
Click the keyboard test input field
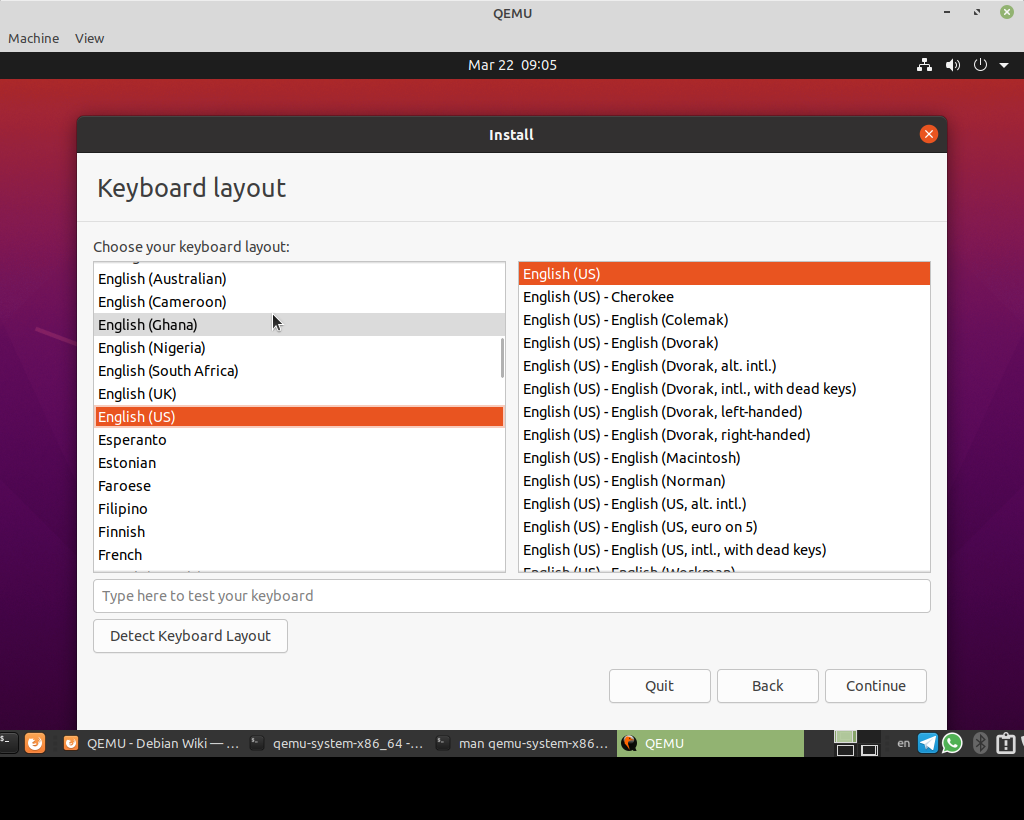[512, 596]
